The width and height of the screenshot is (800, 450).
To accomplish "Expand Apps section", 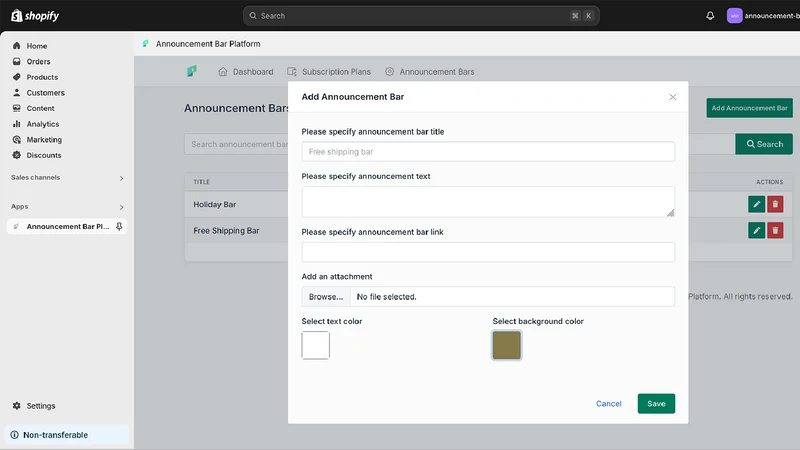I will pyautogui.click(x=67, y=207).
